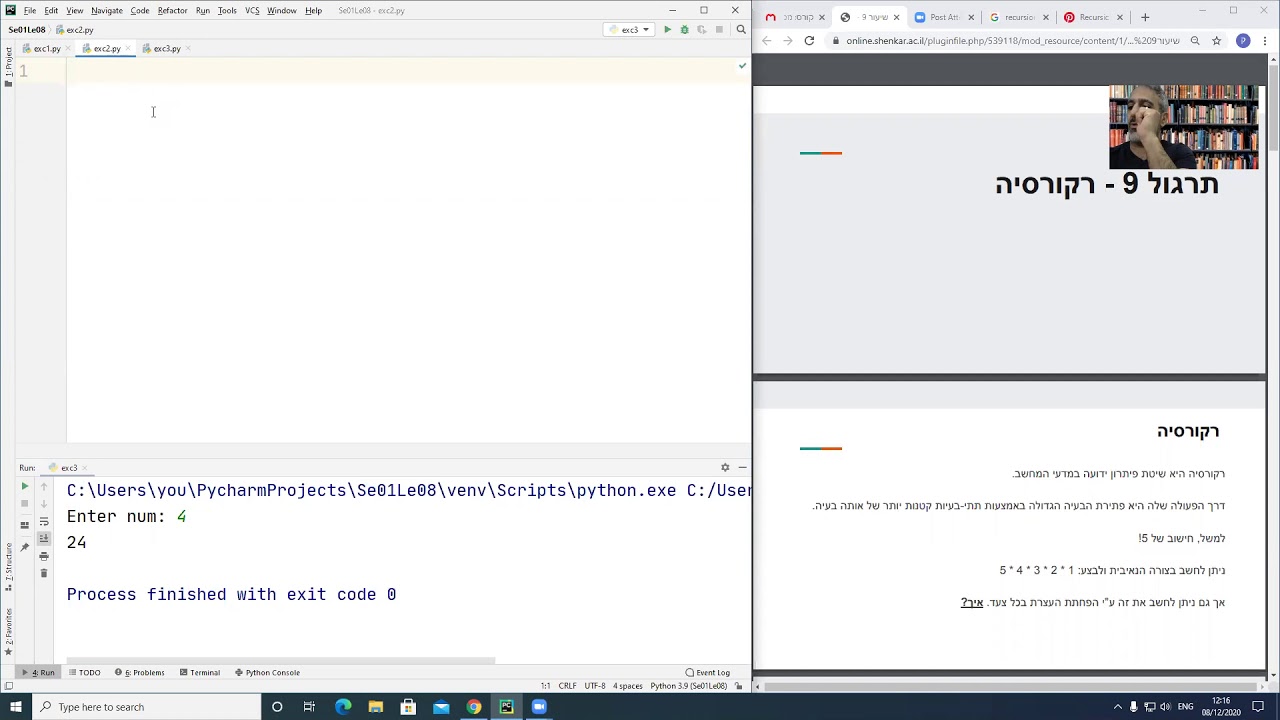Rerun exc3 in the Run panel

25,487
